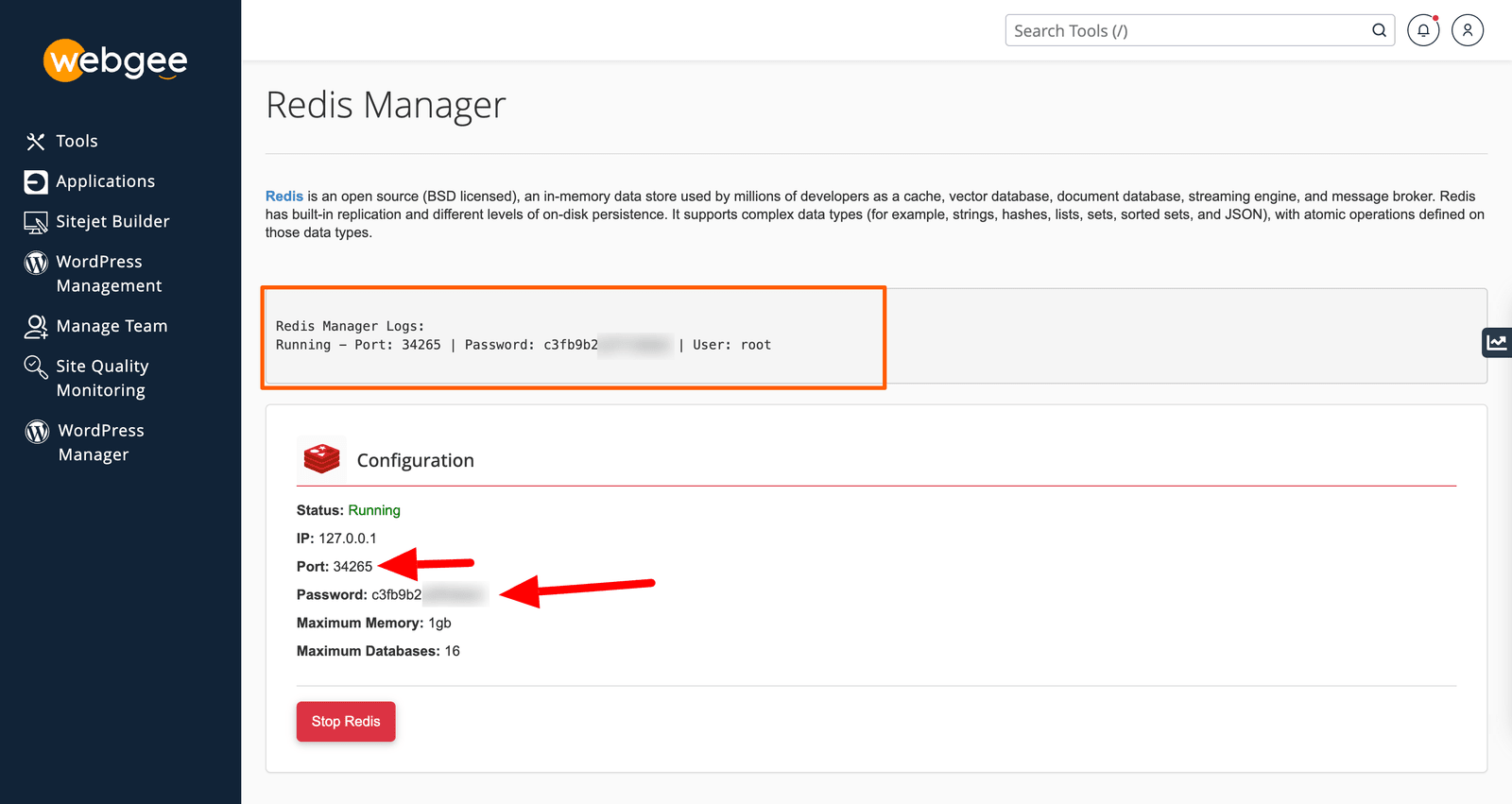Click the Maximum Databases: 16 entry
1512x804 pixels.
coord(378,651)
